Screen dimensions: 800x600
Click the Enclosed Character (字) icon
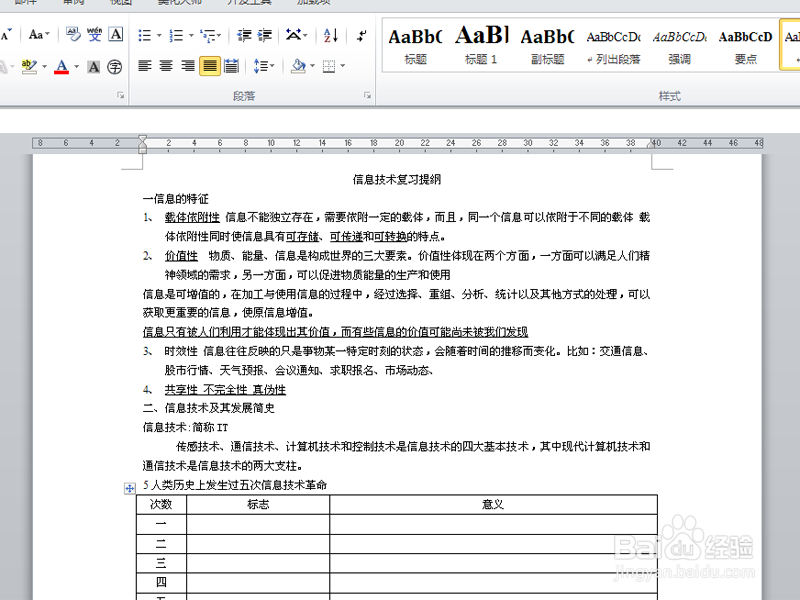click(x=115, y=67)
